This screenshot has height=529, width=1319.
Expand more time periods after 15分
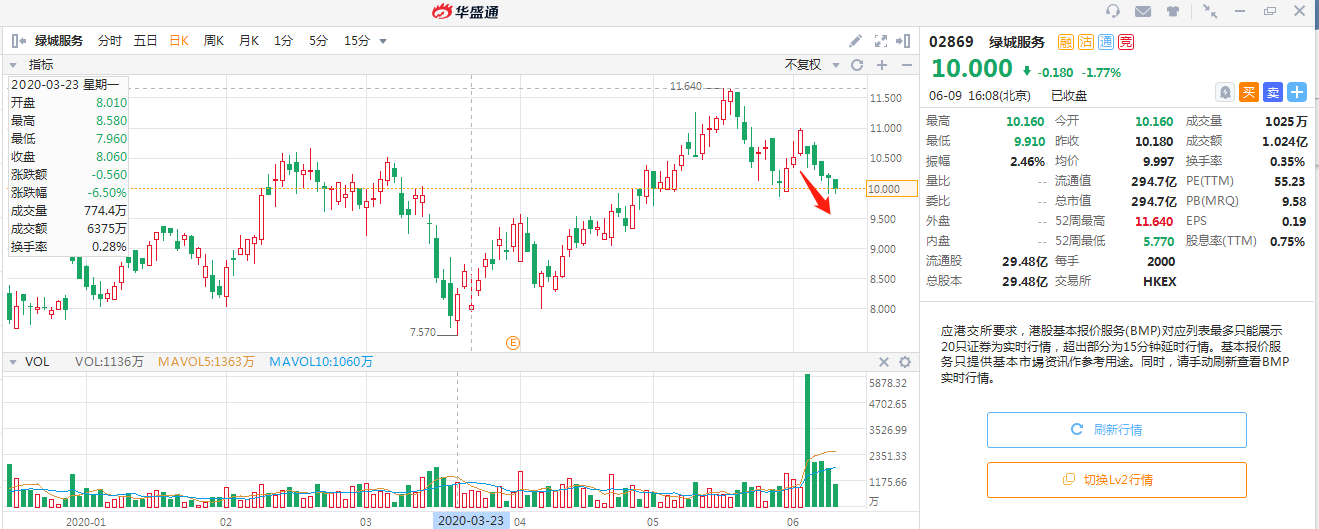pyautogui.click(x=383, y=41)
